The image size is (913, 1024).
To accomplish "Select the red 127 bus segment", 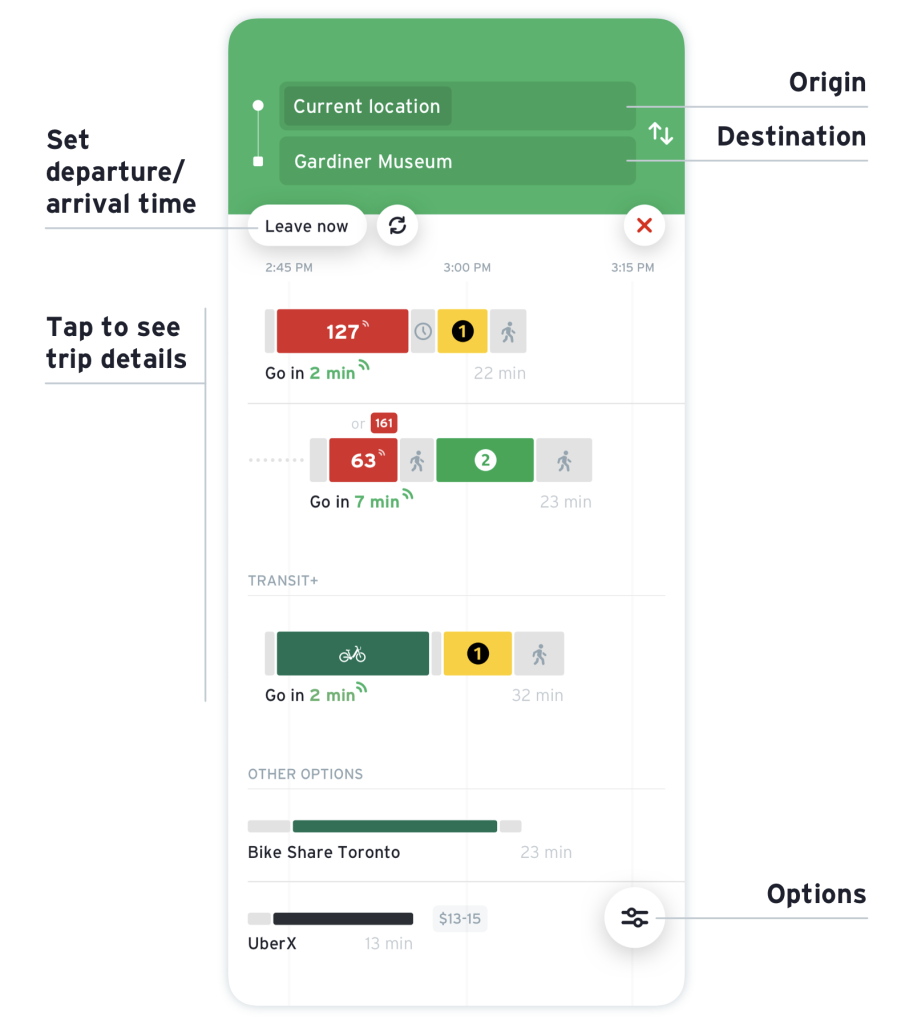I will pos(342,331).
